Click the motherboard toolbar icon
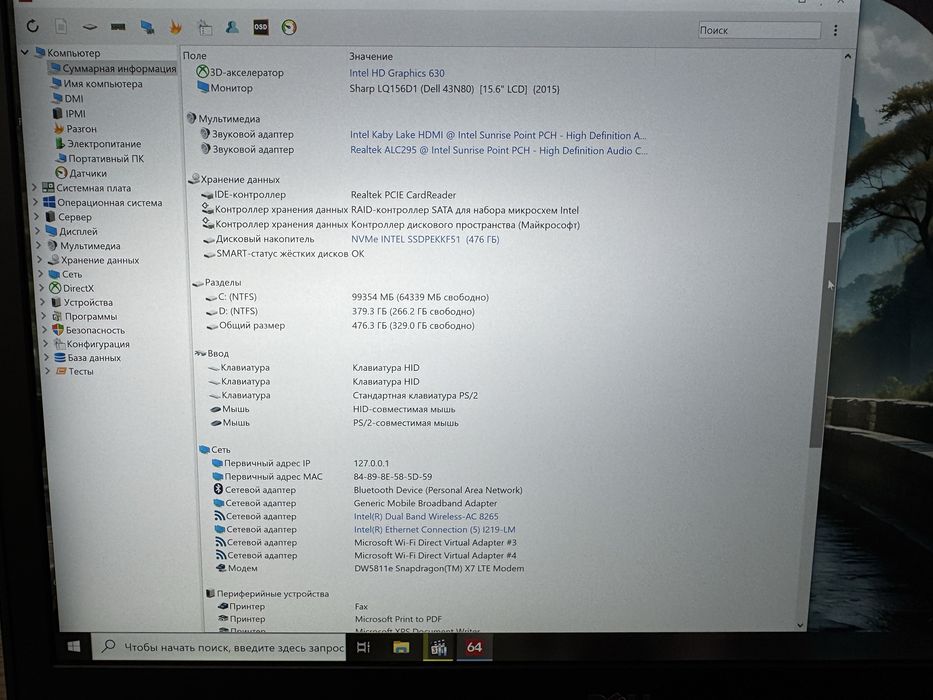Image resolution: width=933 pixels, height=700 pixels. coord(89,27)
